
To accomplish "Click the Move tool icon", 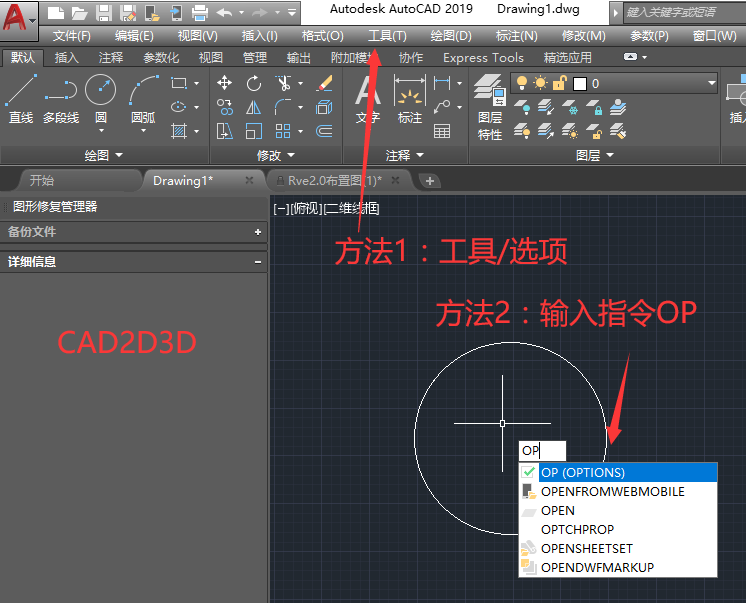I will pos(224,83).
